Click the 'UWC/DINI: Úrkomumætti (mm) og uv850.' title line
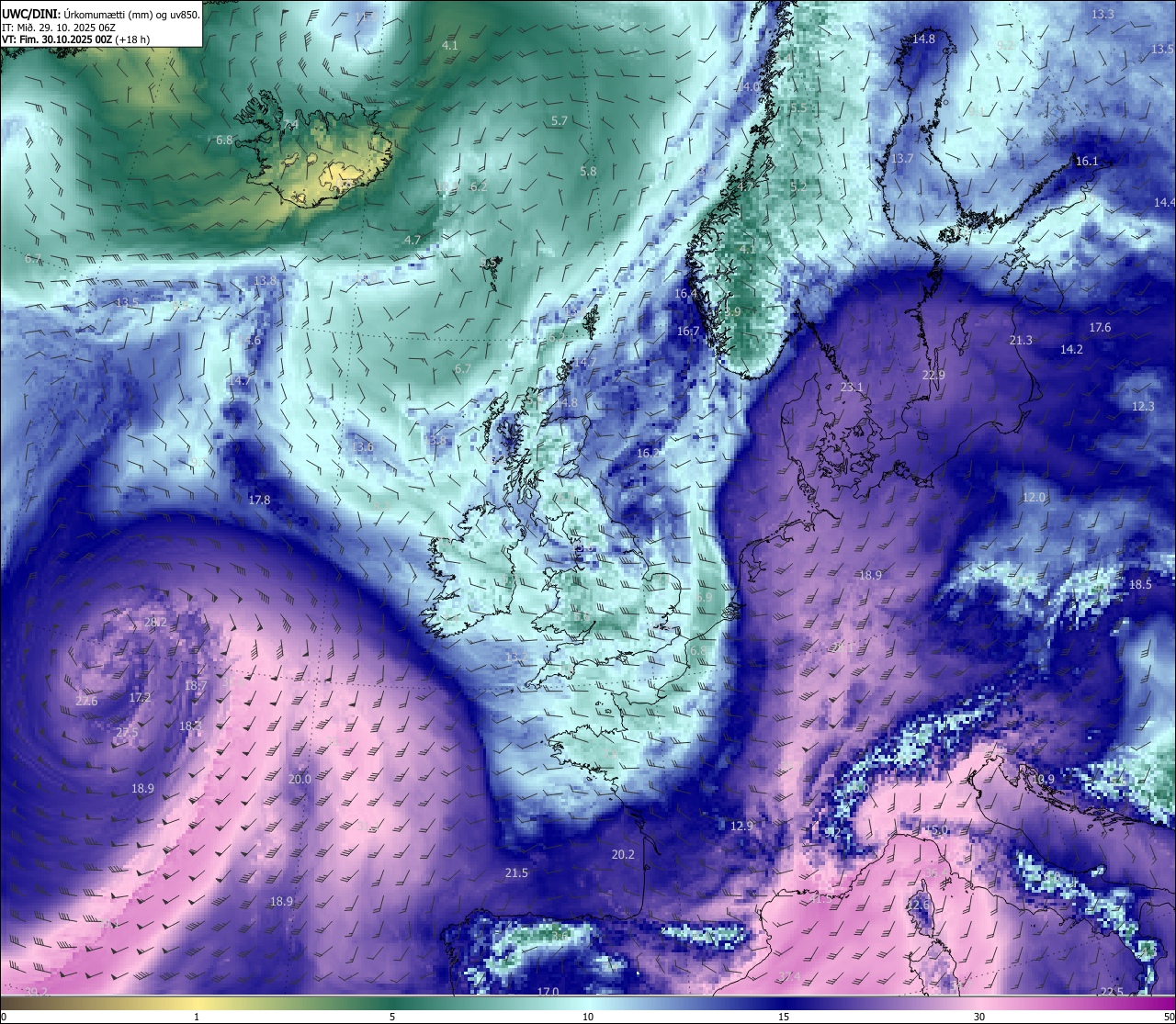The height and width of the screenshot is (1024, 1176). click(x=101, y=14)
